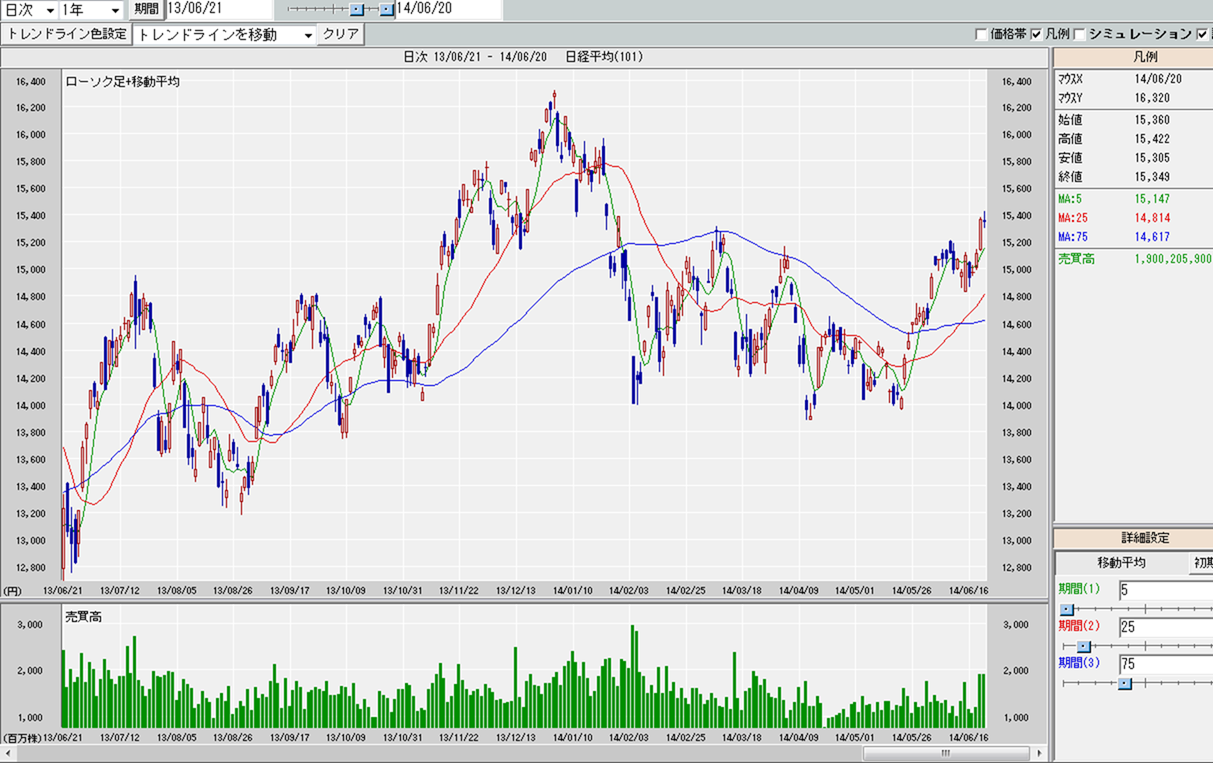1213x763 pixels.
Task: Click the マウスX value 14/06/20
Action: (1158, 78)
